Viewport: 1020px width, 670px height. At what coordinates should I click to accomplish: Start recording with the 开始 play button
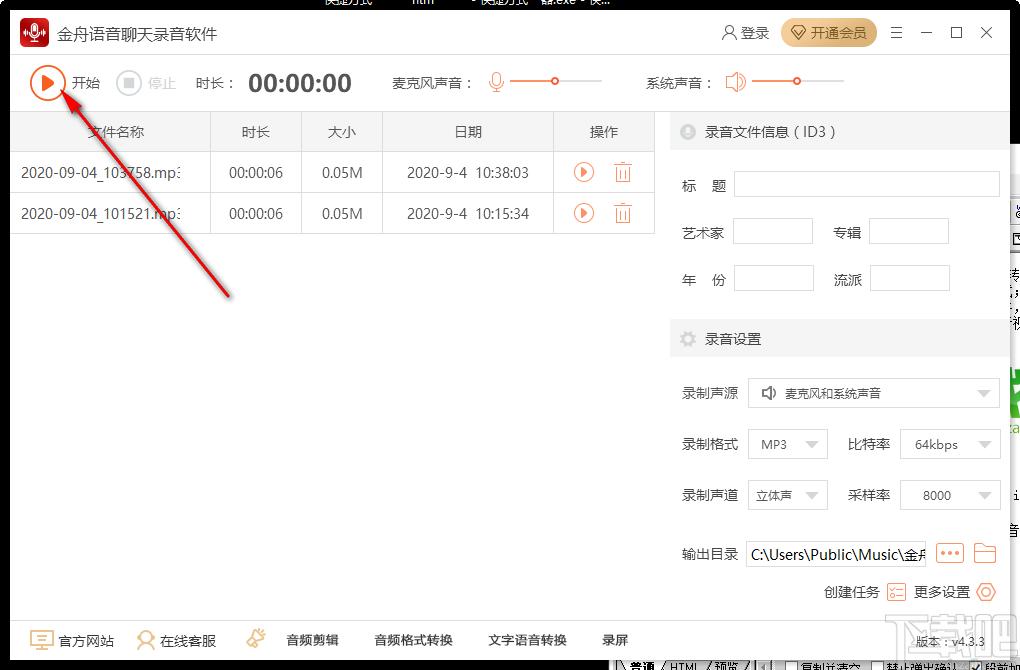pos(47,83)
